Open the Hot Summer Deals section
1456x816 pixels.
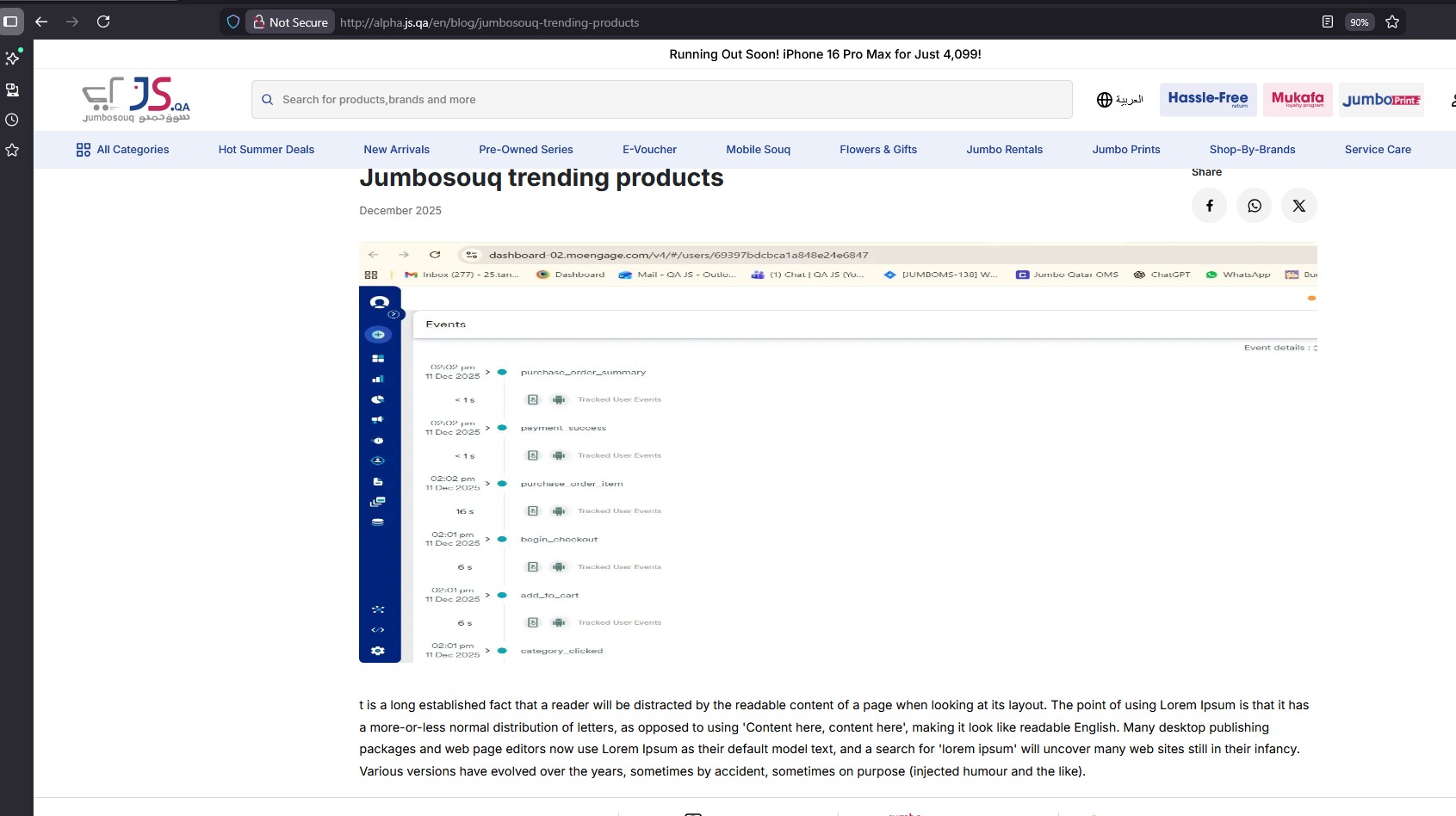point(266,150)
